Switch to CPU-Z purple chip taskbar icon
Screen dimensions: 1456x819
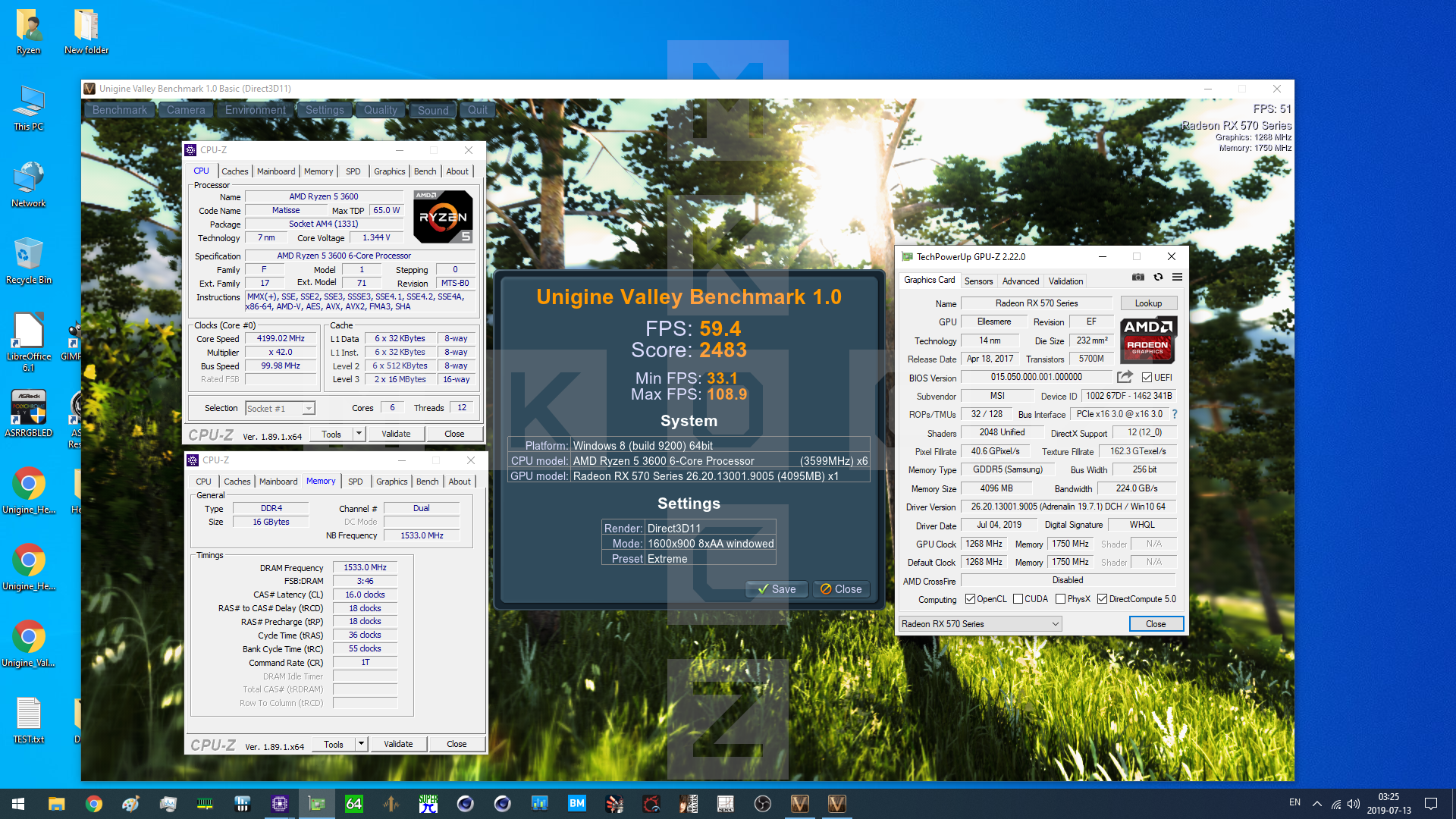[x=280, y=804]
